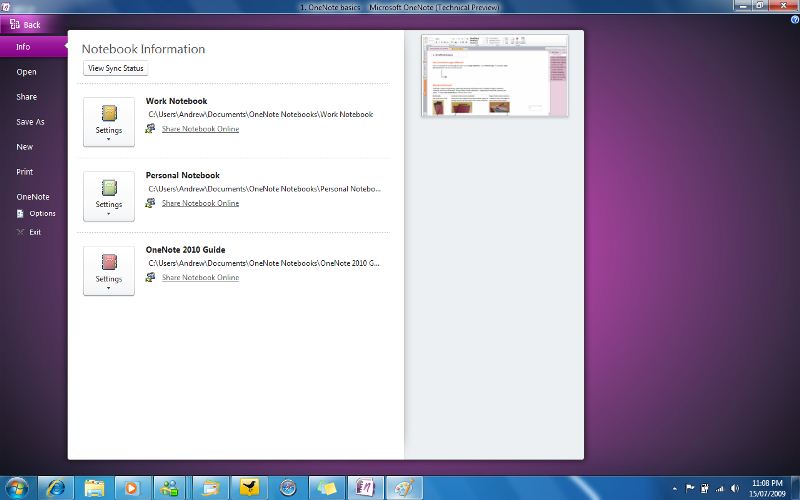The height and width of the screenshot is (500, 800).
Task: Open Safari compass icon in taskbar
Action: click(x=288, y=488)
